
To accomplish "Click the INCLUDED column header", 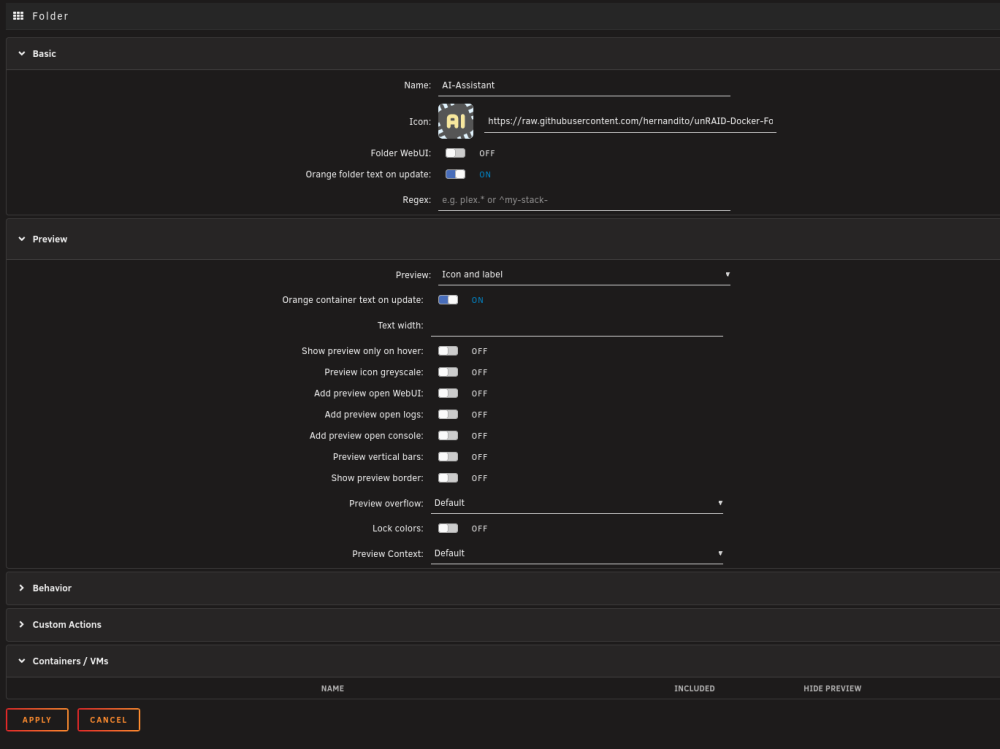I will 695,688.
